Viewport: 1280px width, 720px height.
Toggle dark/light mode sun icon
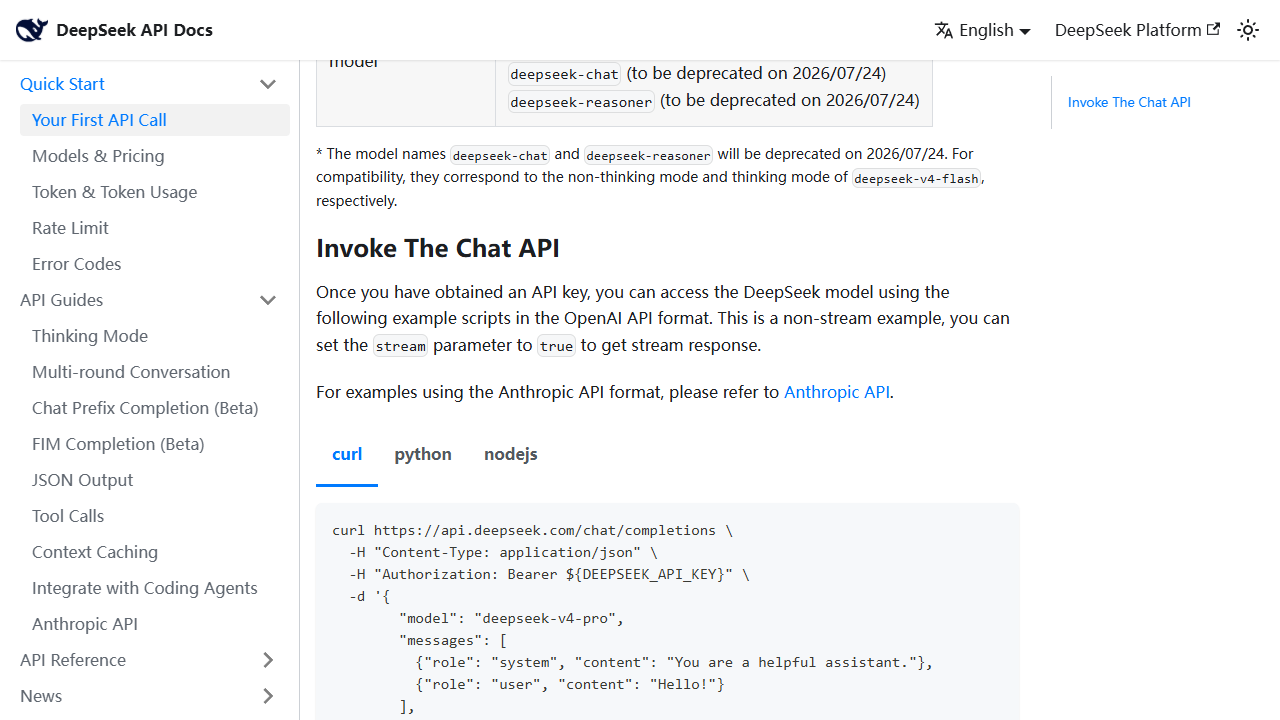click(x=1248, y=30)
